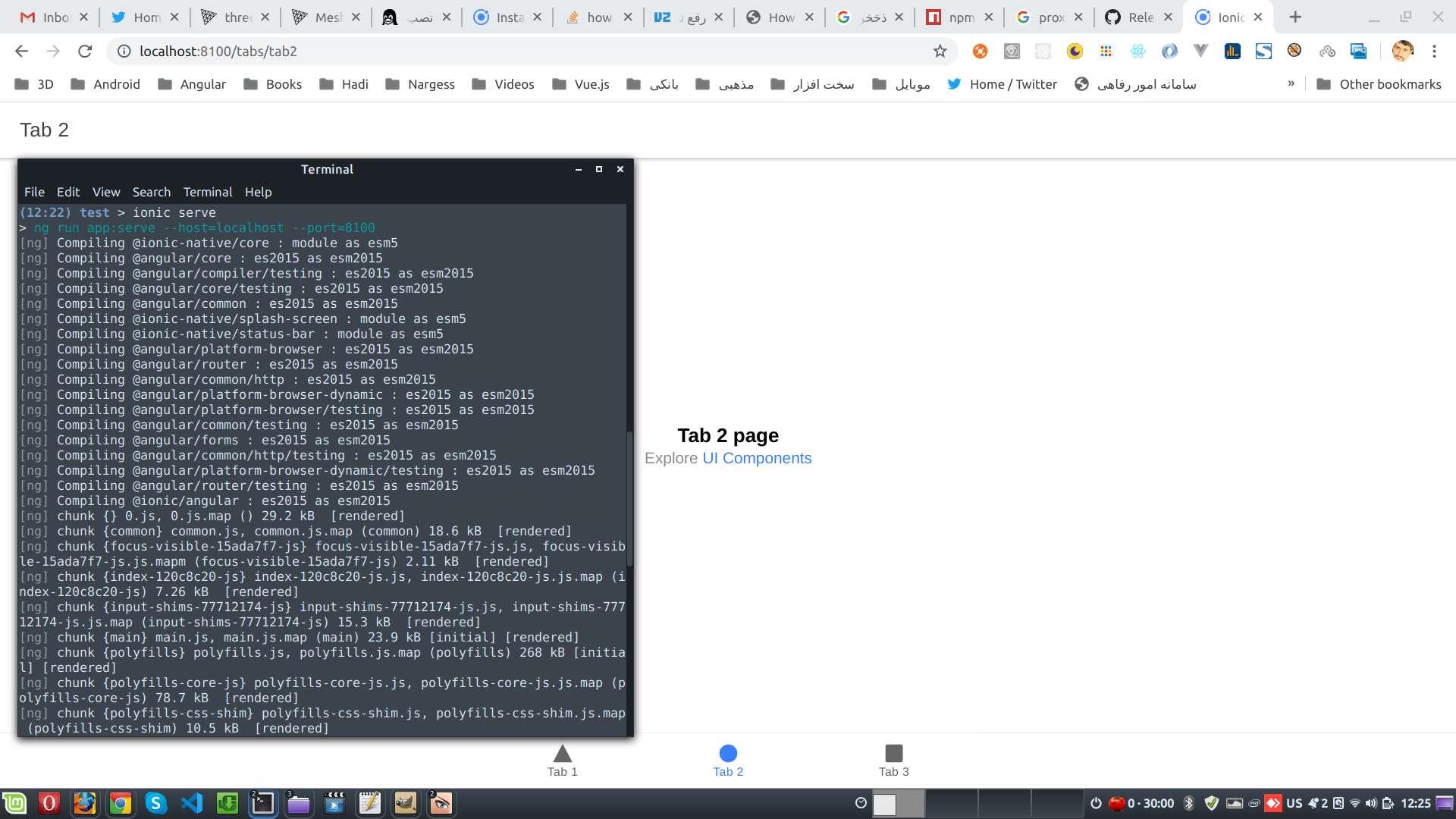The height and width of the screenshot is (819, 1456).
Task: Click the Terminal window vertical scrollbar
Action: pos(629,499)
